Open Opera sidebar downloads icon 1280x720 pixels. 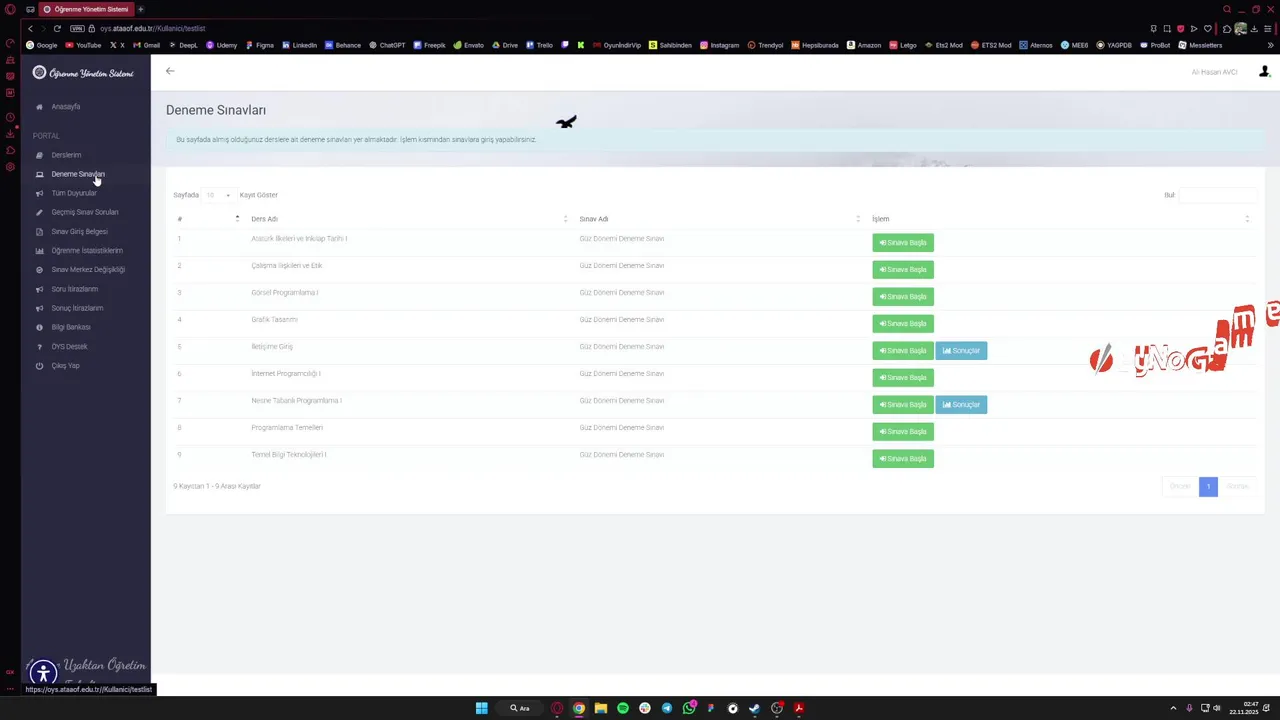tap(10, 134)
